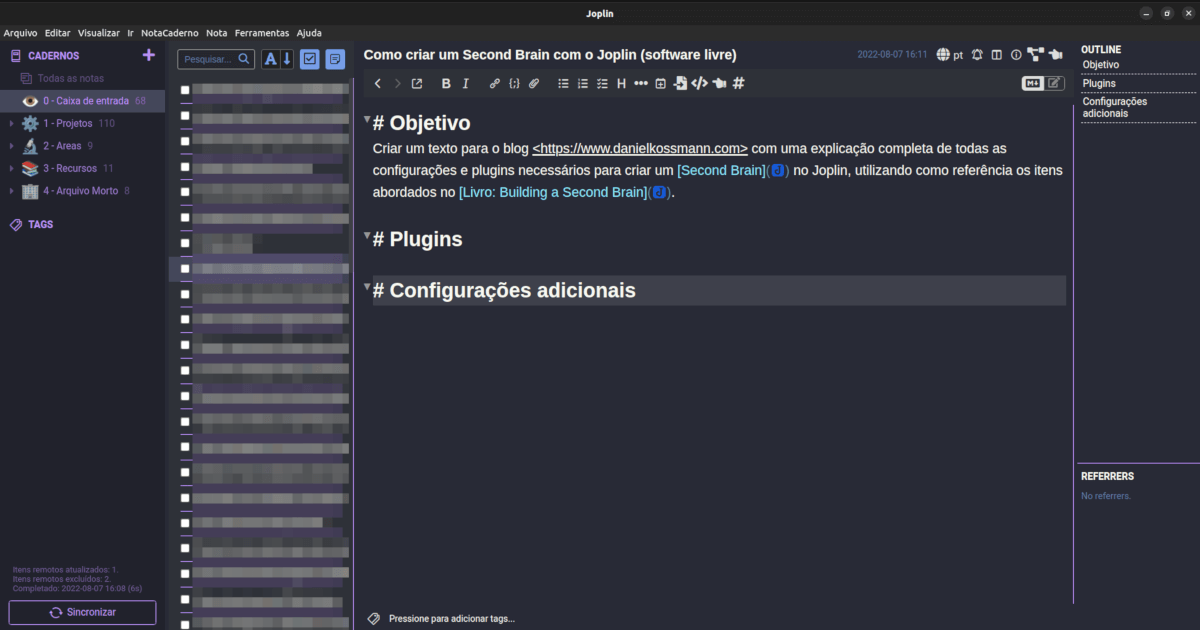1200x630 pixels.
Task: Create a new to-do note
Action: (x=310, y=59)
